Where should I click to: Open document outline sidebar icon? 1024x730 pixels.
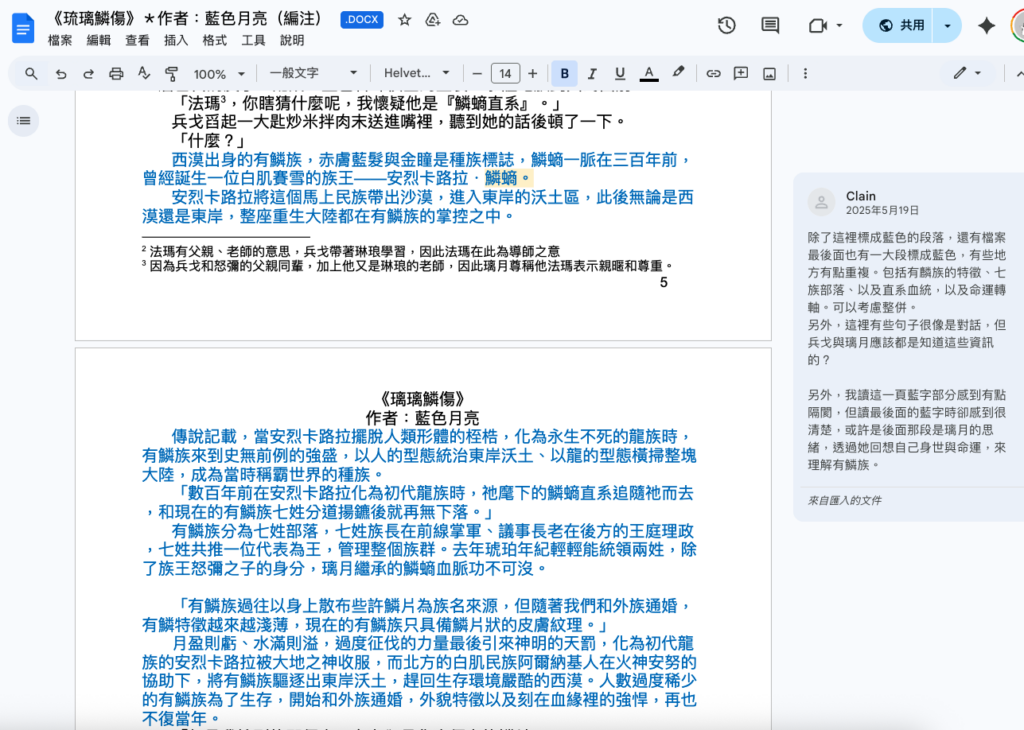pyautogui.click(x=24, y=121)
